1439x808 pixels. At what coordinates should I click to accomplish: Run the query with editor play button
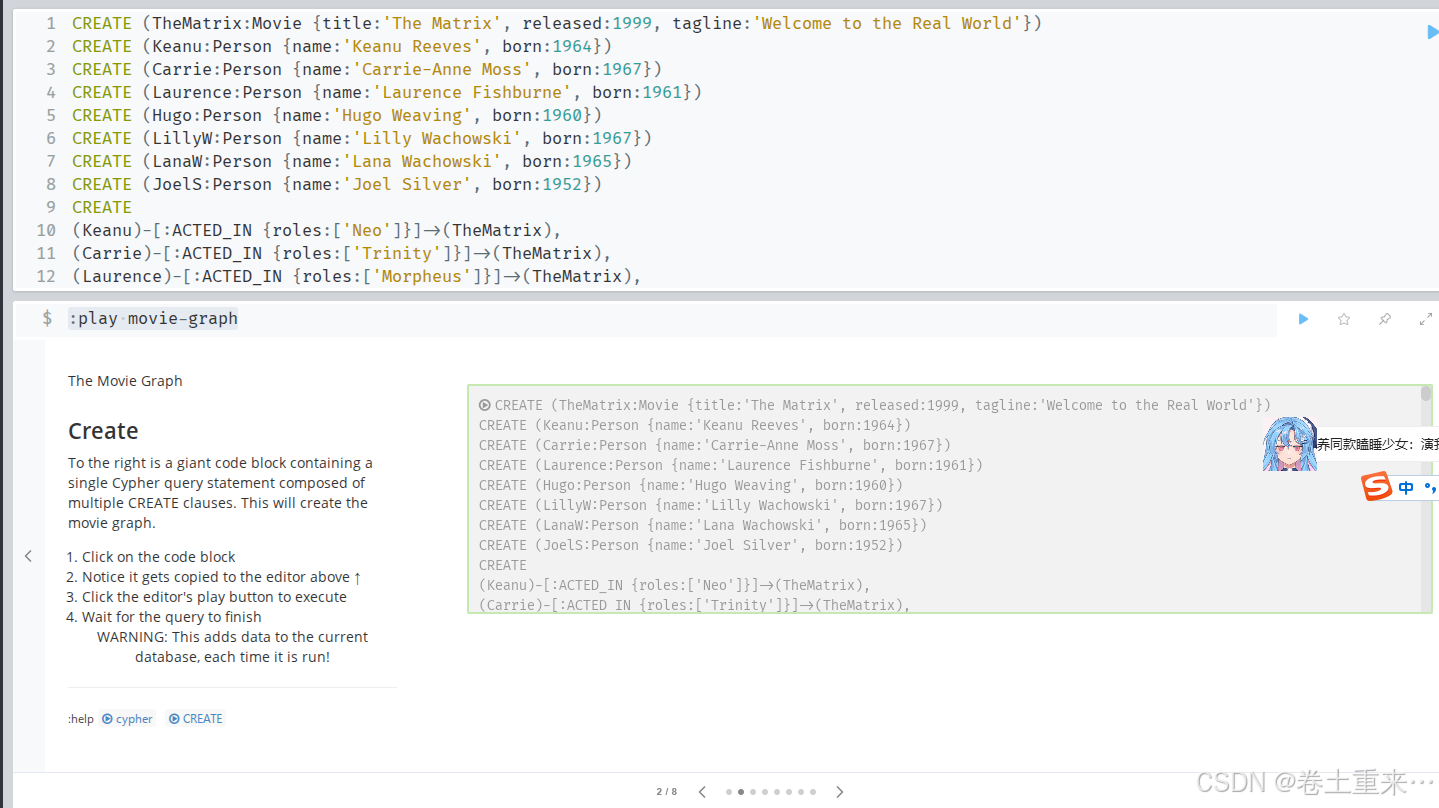click(1432, 33)
